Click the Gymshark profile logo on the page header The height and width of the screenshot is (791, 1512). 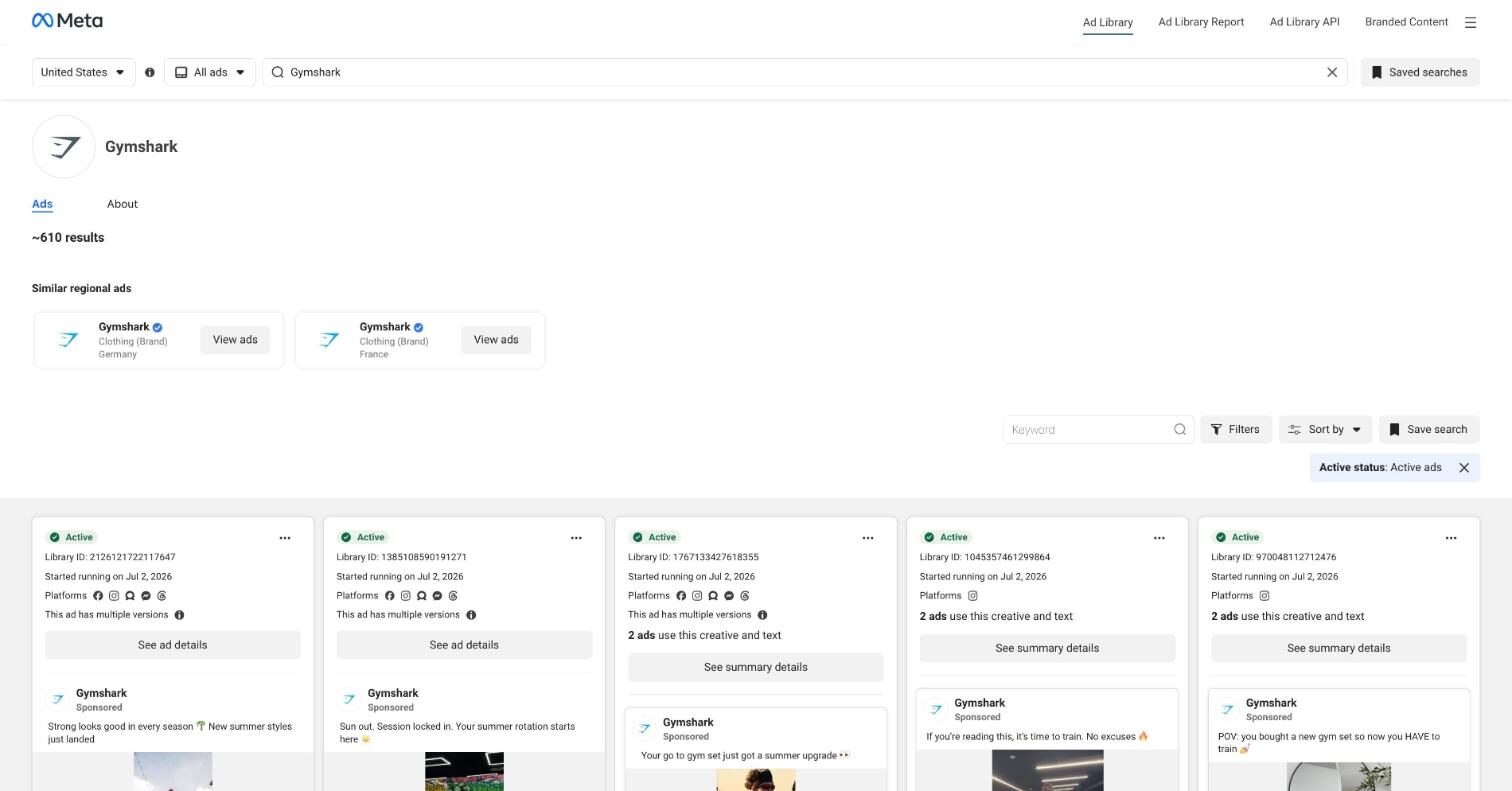(x=64, y=147)
